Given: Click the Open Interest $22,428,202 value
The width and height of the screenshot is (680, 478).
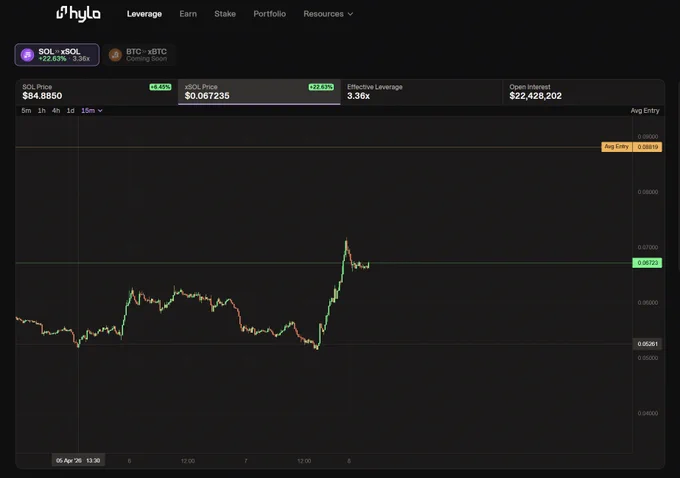Looking at the screenshot, I should (x=535, y=96).
